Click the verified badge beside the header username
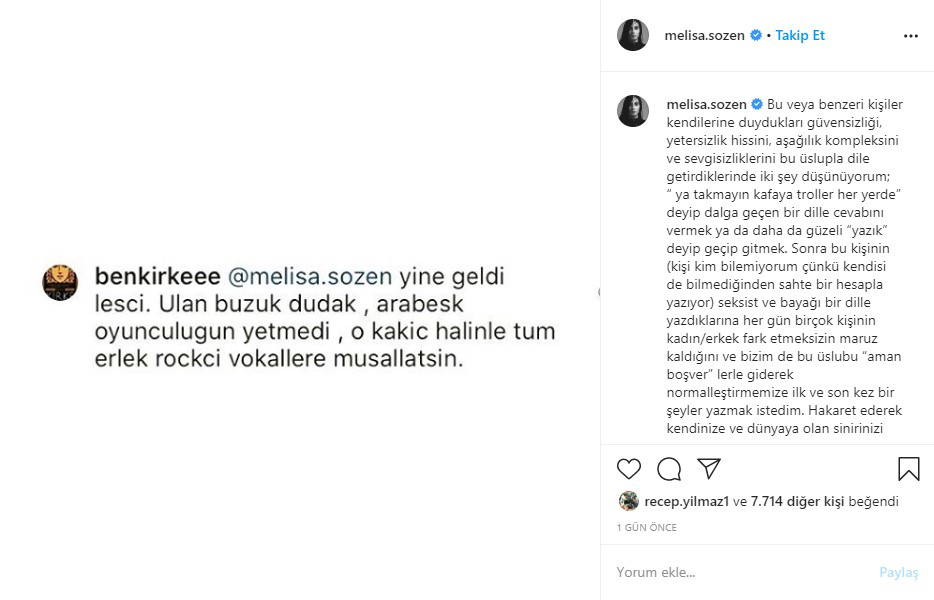The height and width of the screenshot is (600, 934). point(755,35)
